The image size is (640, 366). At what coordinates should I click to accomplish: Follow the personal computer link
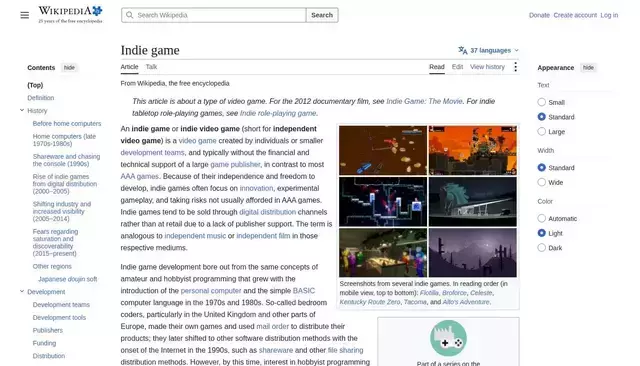coord(211,291)
